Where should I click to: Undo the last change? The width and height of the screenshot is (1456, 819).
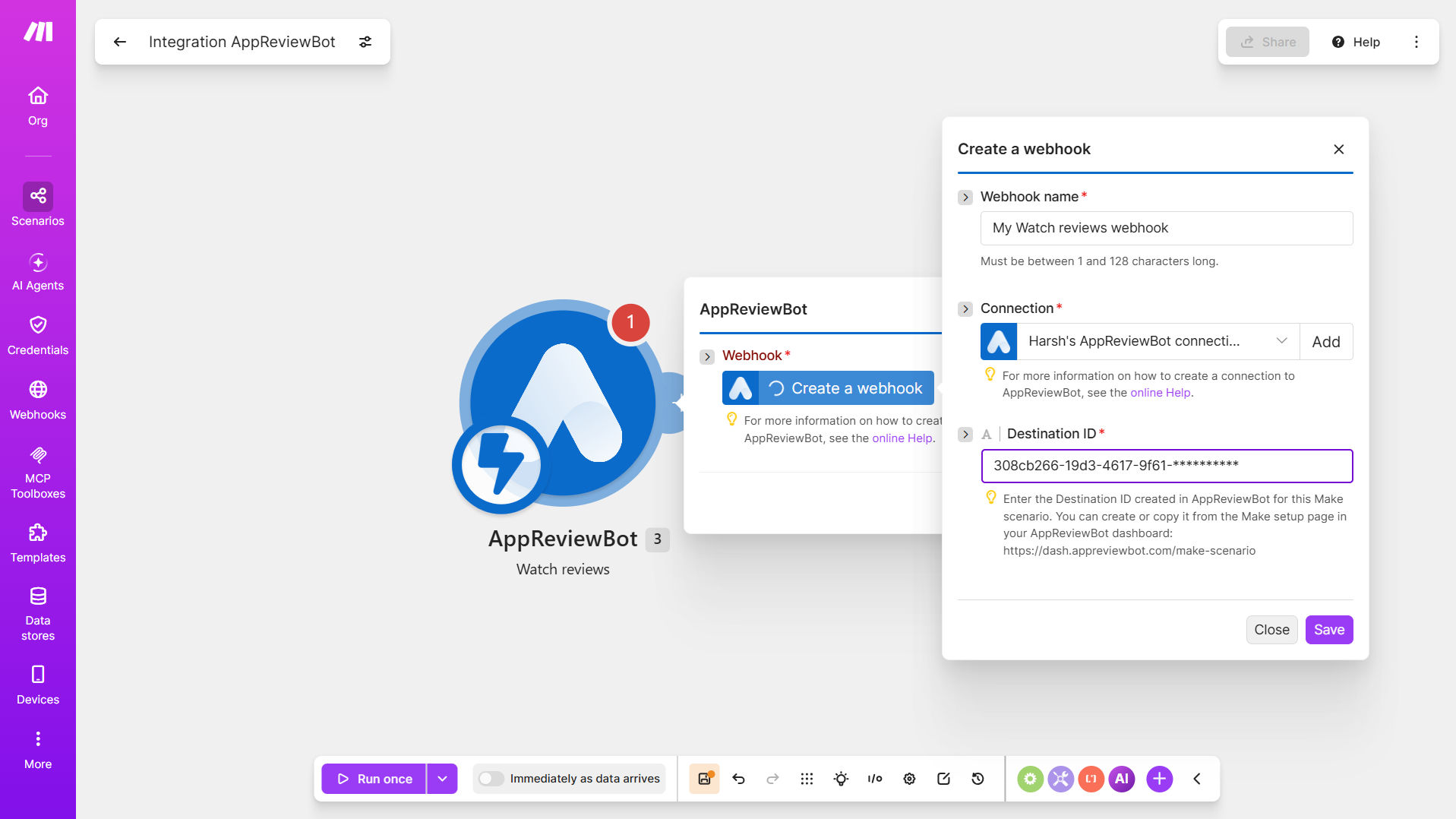(x=738, y=779)
